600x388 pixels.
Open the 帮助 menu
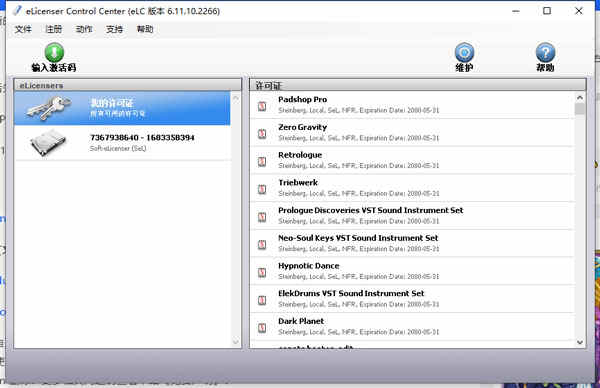tap(145, 29)
